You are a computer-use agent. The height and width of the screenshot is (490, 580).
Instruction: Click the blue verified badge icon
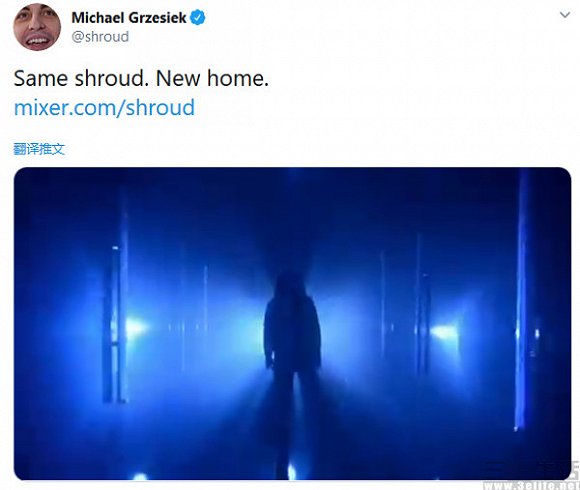coord(198,17)
